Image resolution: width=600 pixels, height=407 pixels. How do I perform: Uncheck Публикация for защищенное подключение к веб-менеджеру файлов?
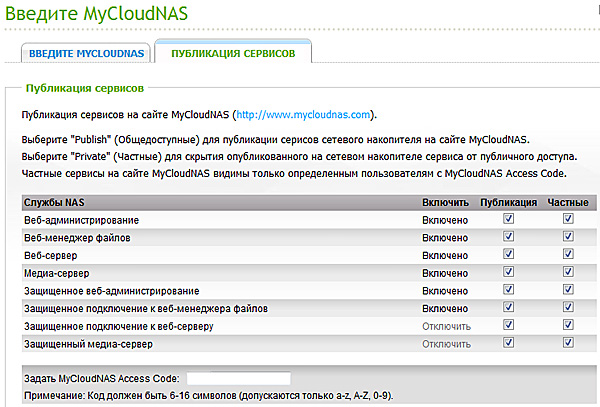tap(509, 308)
